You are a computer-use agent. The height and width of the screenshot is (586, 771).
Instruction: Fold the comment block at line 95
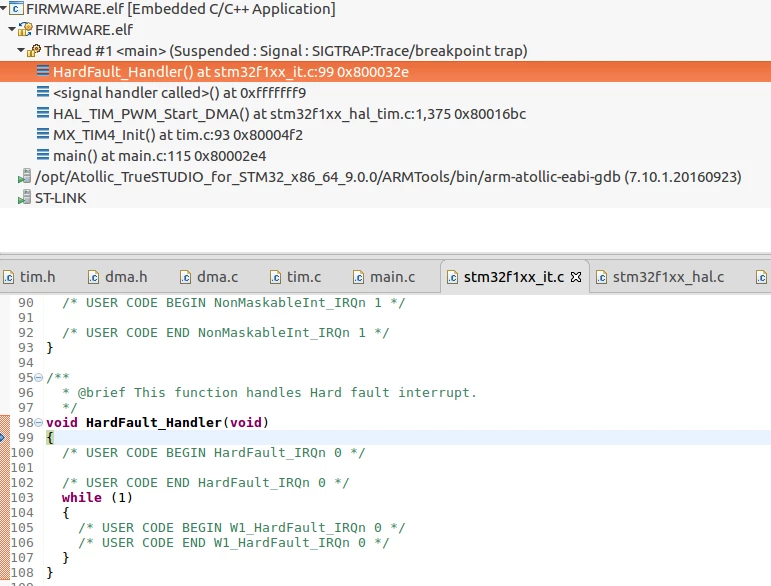[x=38, y=378]
